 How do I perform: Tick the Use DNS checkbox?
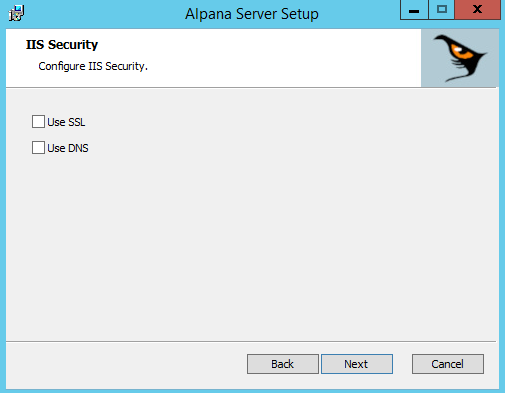pos(38,147)
